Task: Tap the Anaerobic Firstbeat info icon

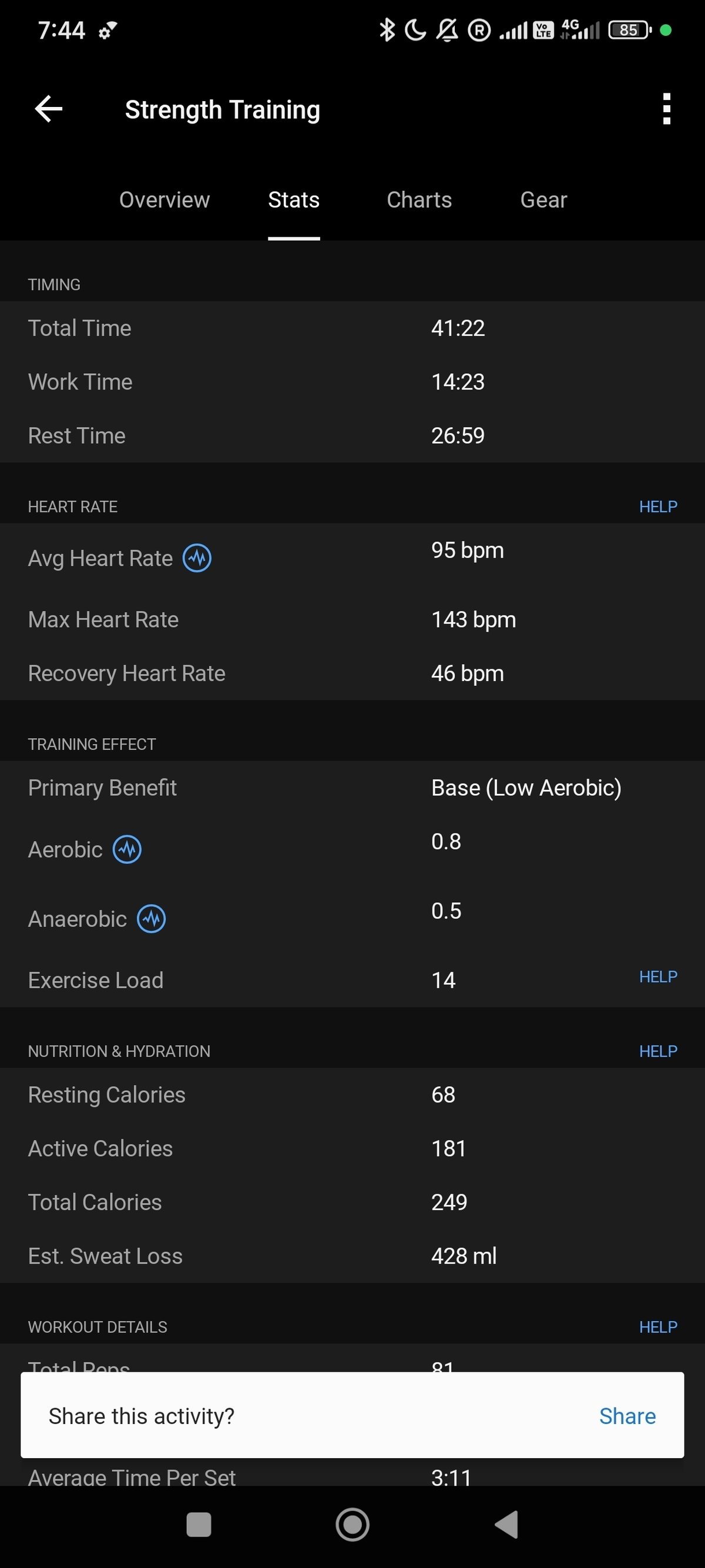Action: [x=152, y=919]
